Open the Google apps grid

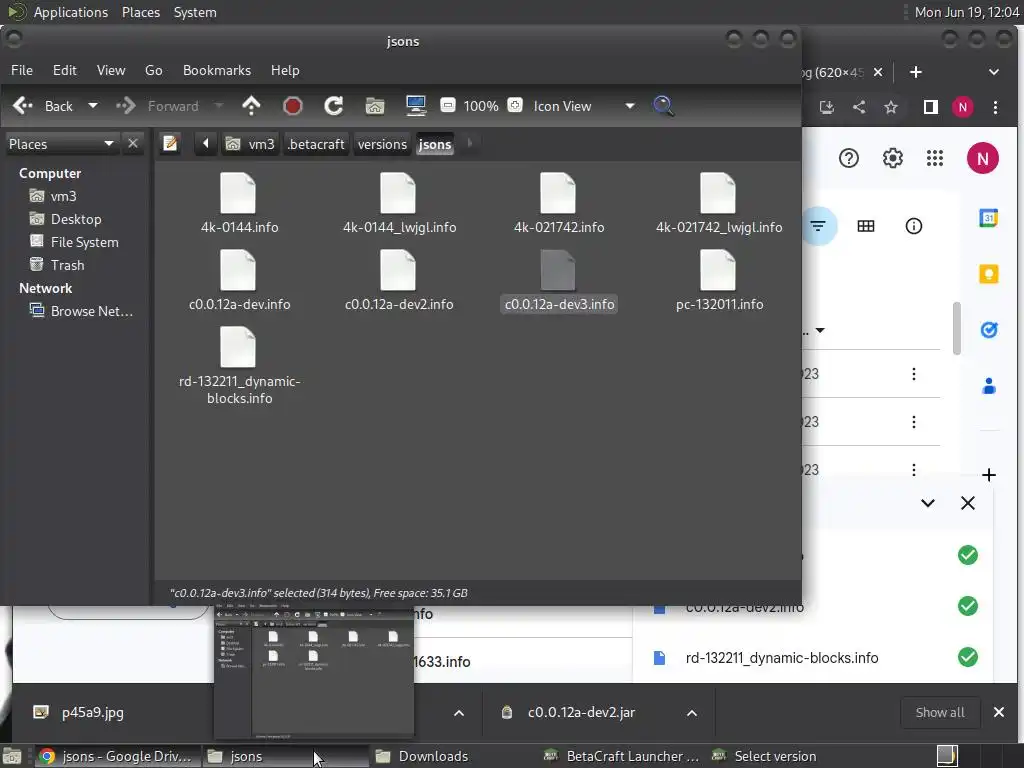click(935, 158)
